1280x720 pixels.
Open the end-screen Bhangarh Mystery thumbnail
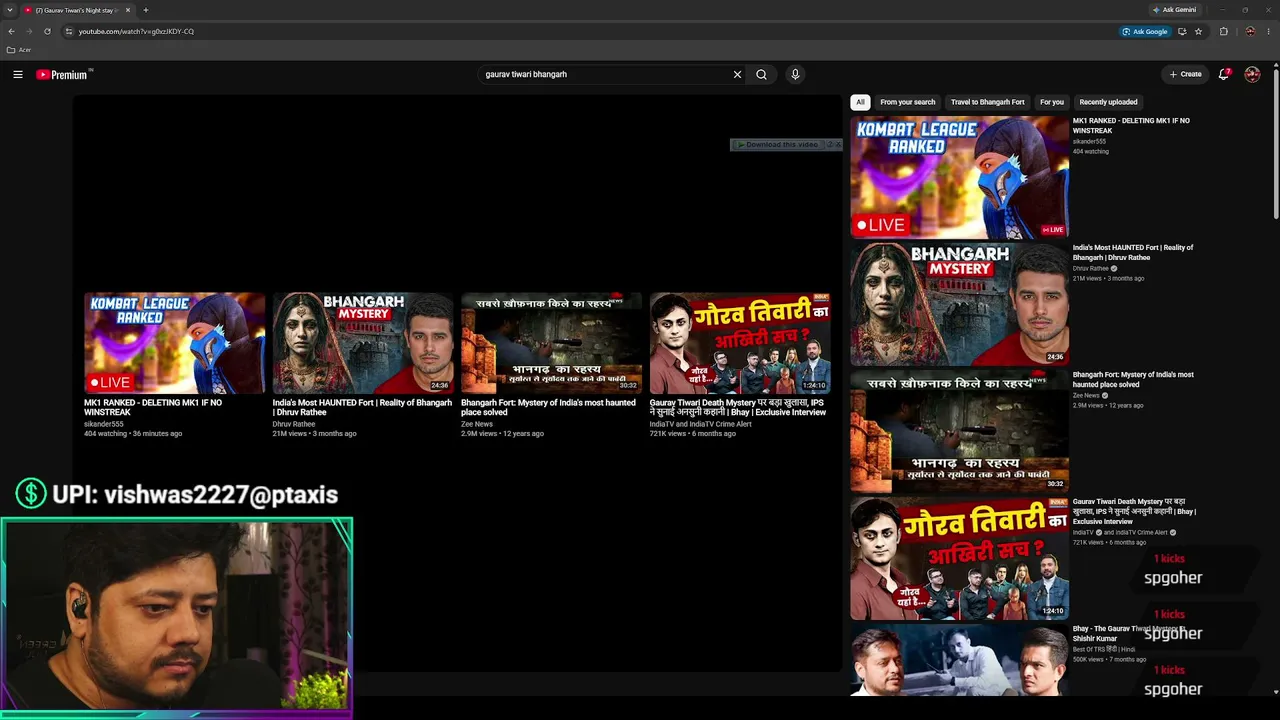[x=363, y=343]
